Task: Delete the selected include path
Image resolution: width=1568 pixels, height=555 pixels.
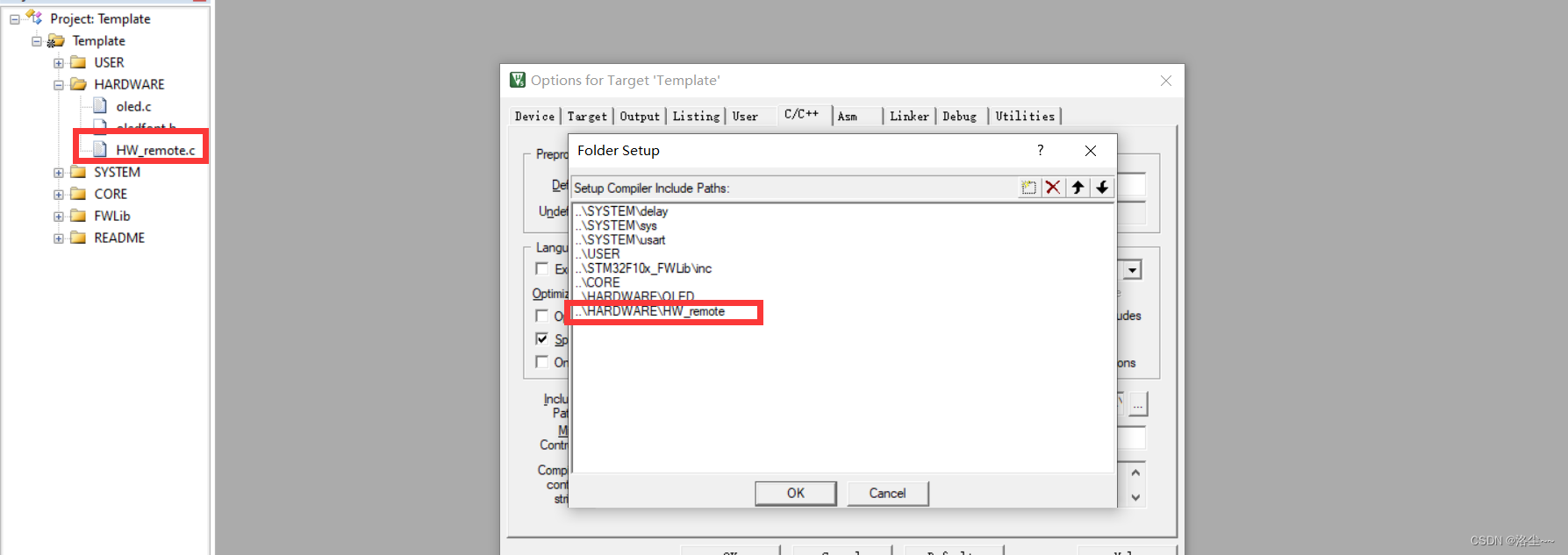Action: coord(1053,188)
